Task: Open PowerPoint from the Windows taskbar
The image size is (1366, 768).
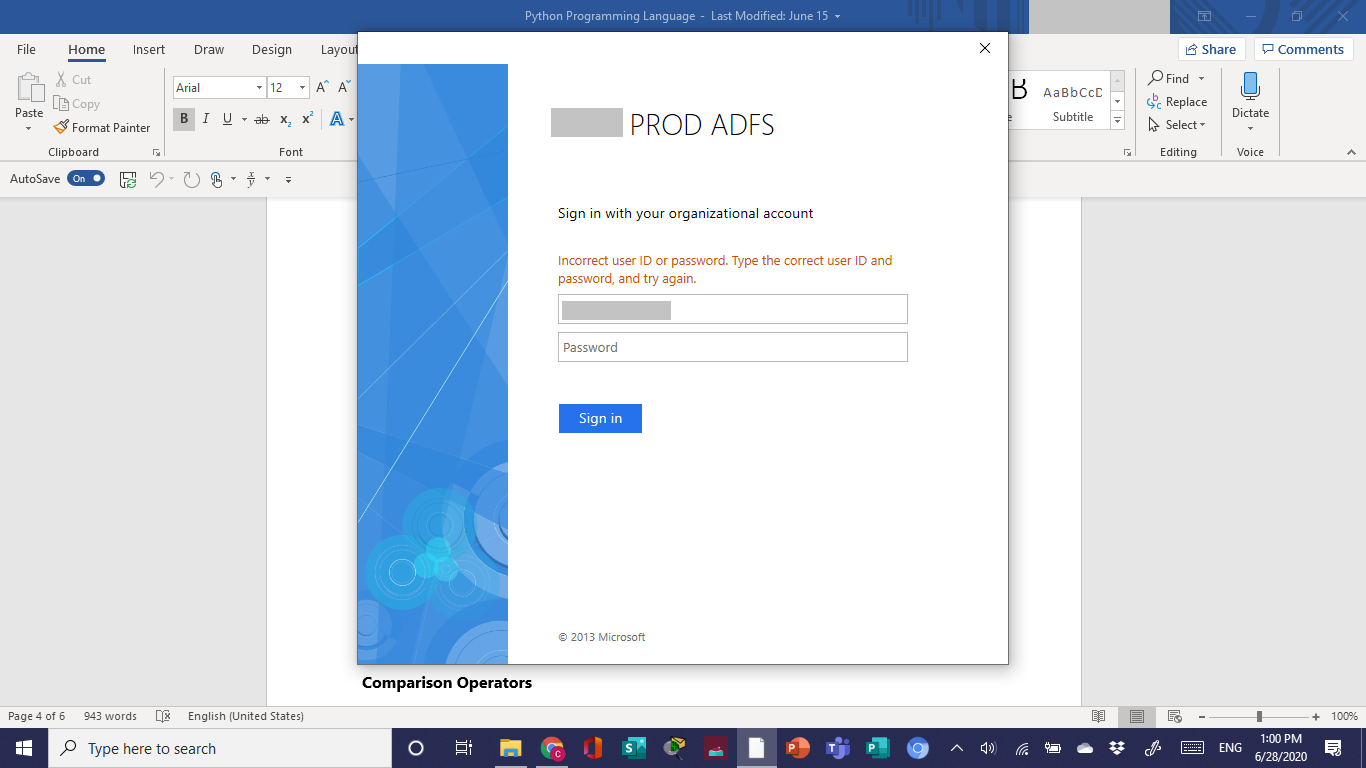Action: click(x=797, y=748)
